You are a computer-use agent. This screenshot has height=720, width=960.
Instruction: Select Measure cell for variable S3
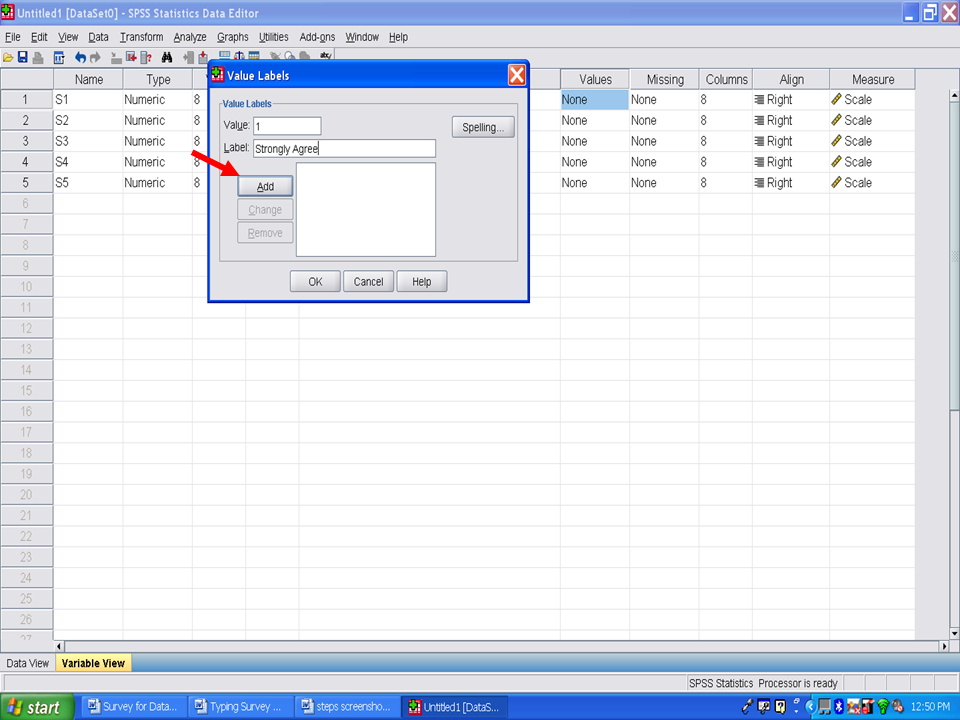point(871,141)
